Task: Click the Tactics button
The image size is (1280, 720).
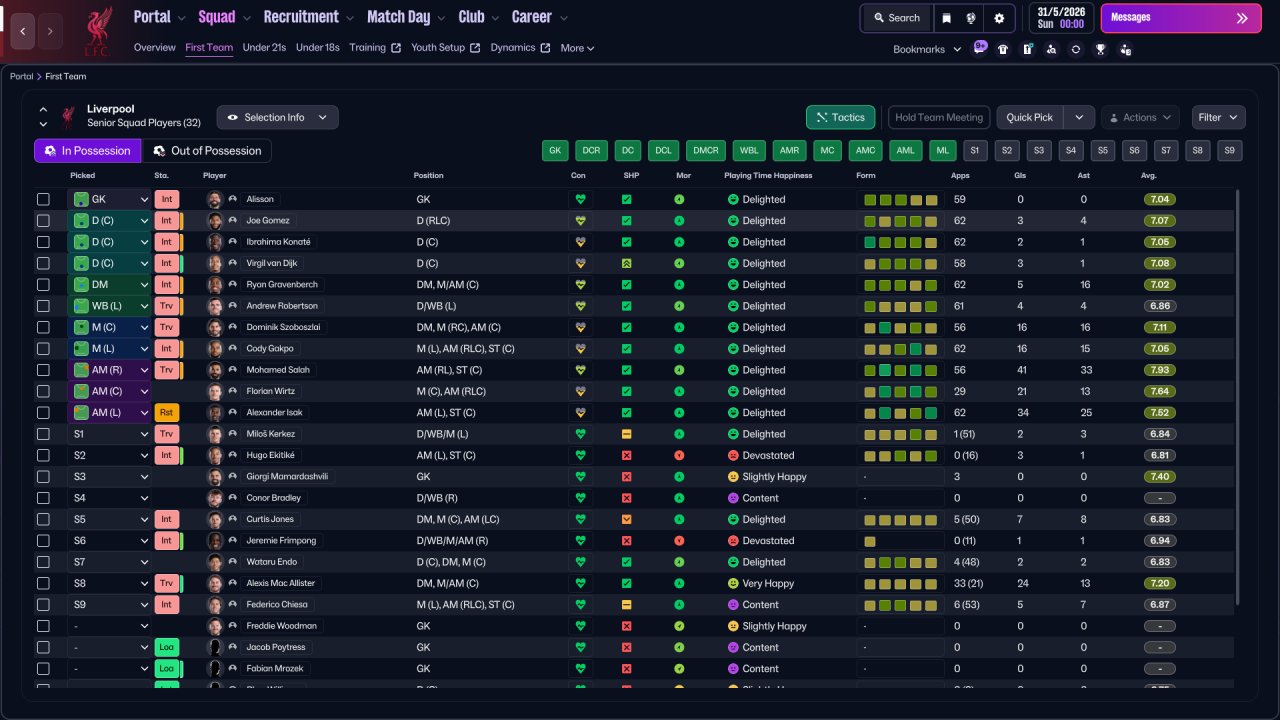Action: [841, 117]
